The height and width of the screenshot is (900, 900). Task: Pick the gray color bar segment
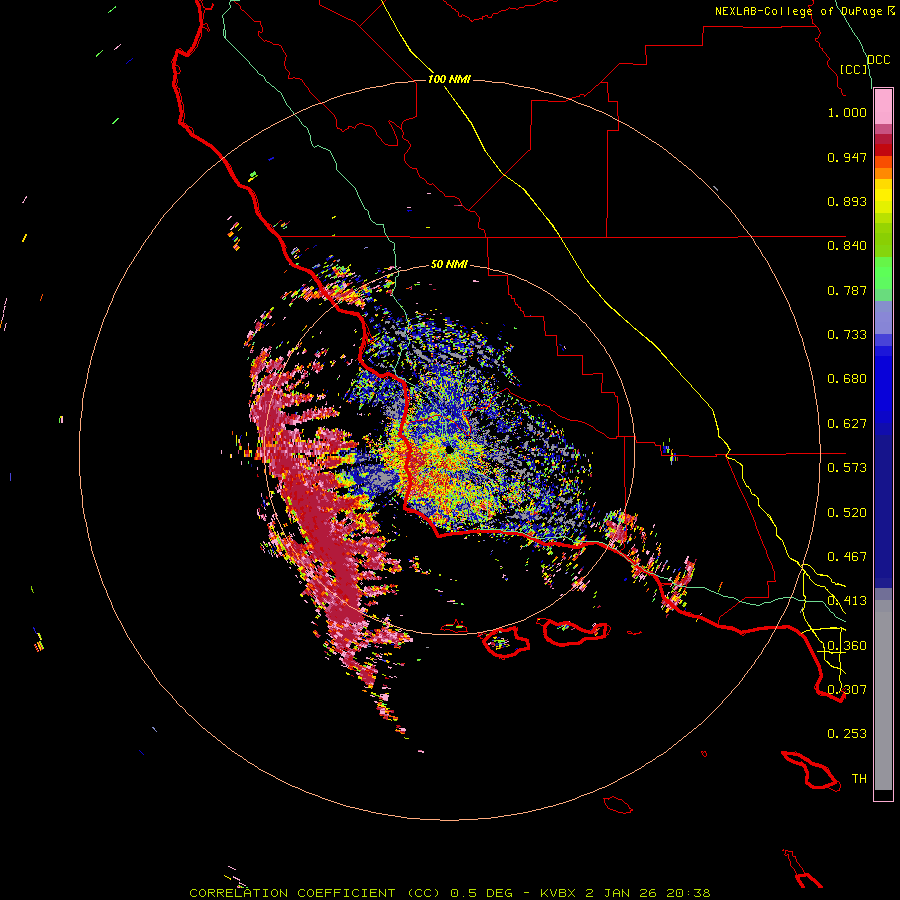[883, 695]
